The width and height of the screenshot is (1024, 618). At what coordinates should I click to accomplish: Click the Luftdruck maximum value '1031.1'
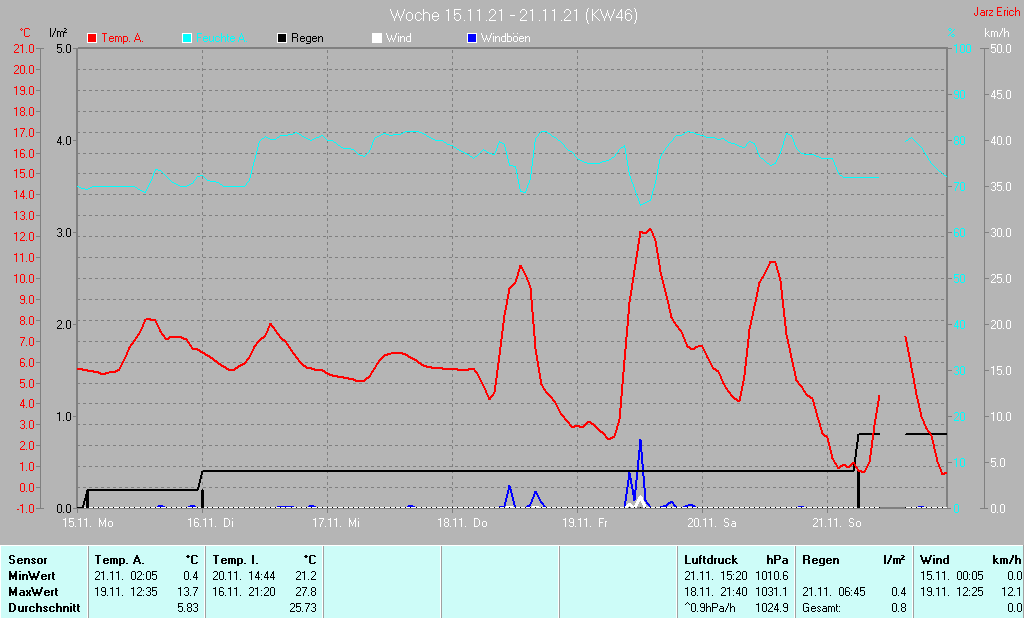tap(772, 592)
